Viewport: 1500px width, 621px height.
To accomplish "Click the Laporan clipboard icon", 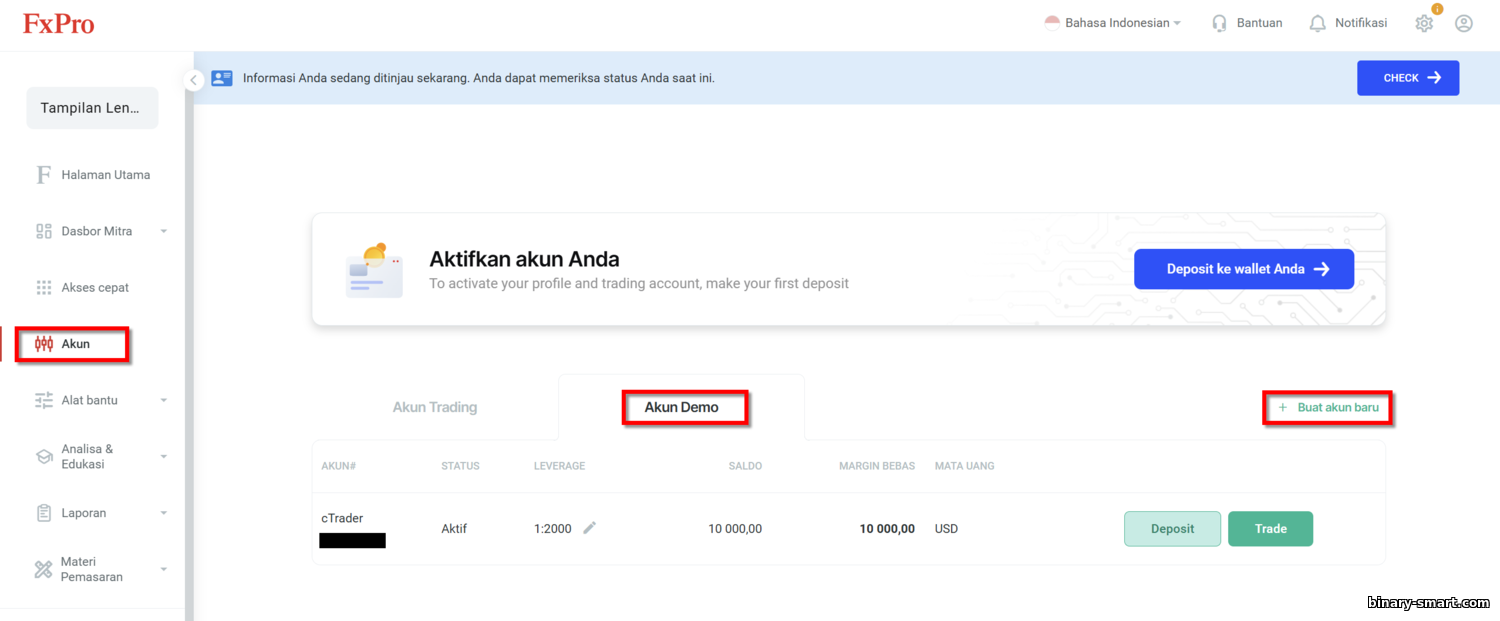I will pos(43,513).
